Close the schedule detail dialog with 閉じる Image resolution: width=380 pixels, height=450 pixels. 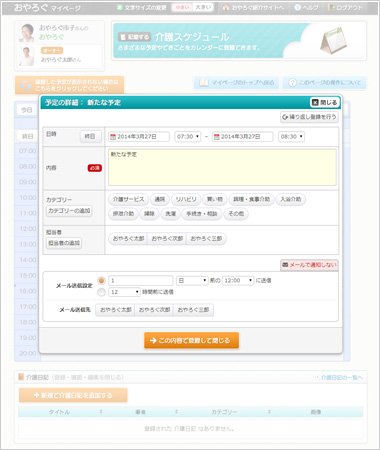[x=324, y=102]
